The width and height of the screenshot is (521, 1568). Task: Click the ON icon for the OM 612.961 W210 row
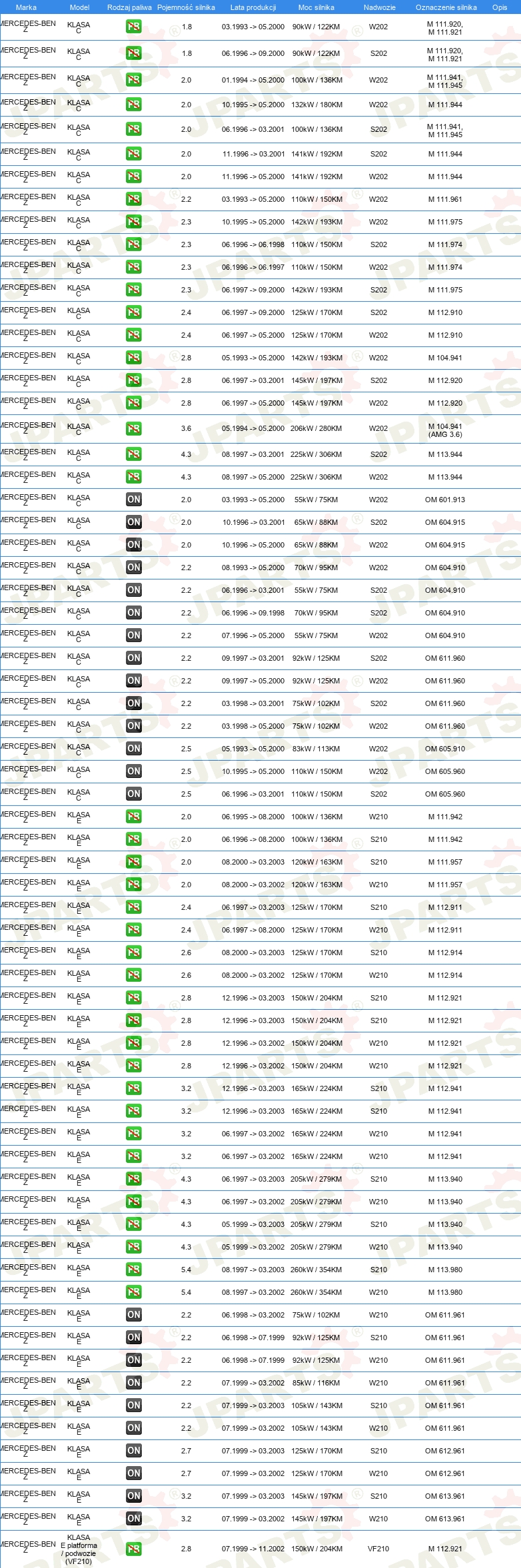[x=134, y=1473]
